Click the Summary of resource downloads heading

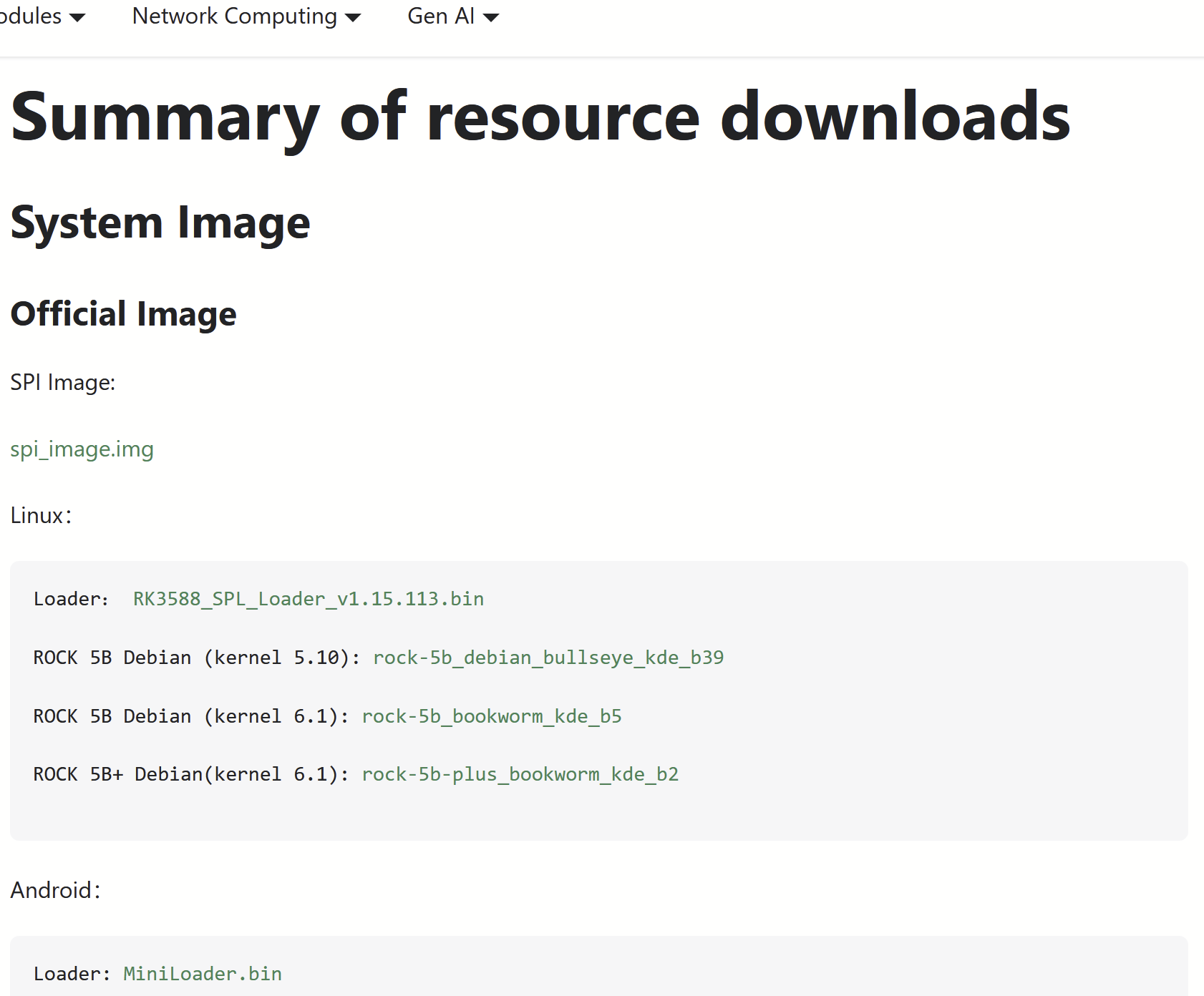(540, 117)
